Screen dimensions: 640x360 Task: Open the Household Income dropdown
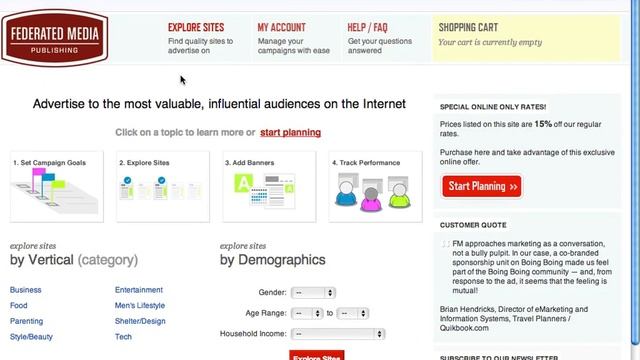point(338,334)
